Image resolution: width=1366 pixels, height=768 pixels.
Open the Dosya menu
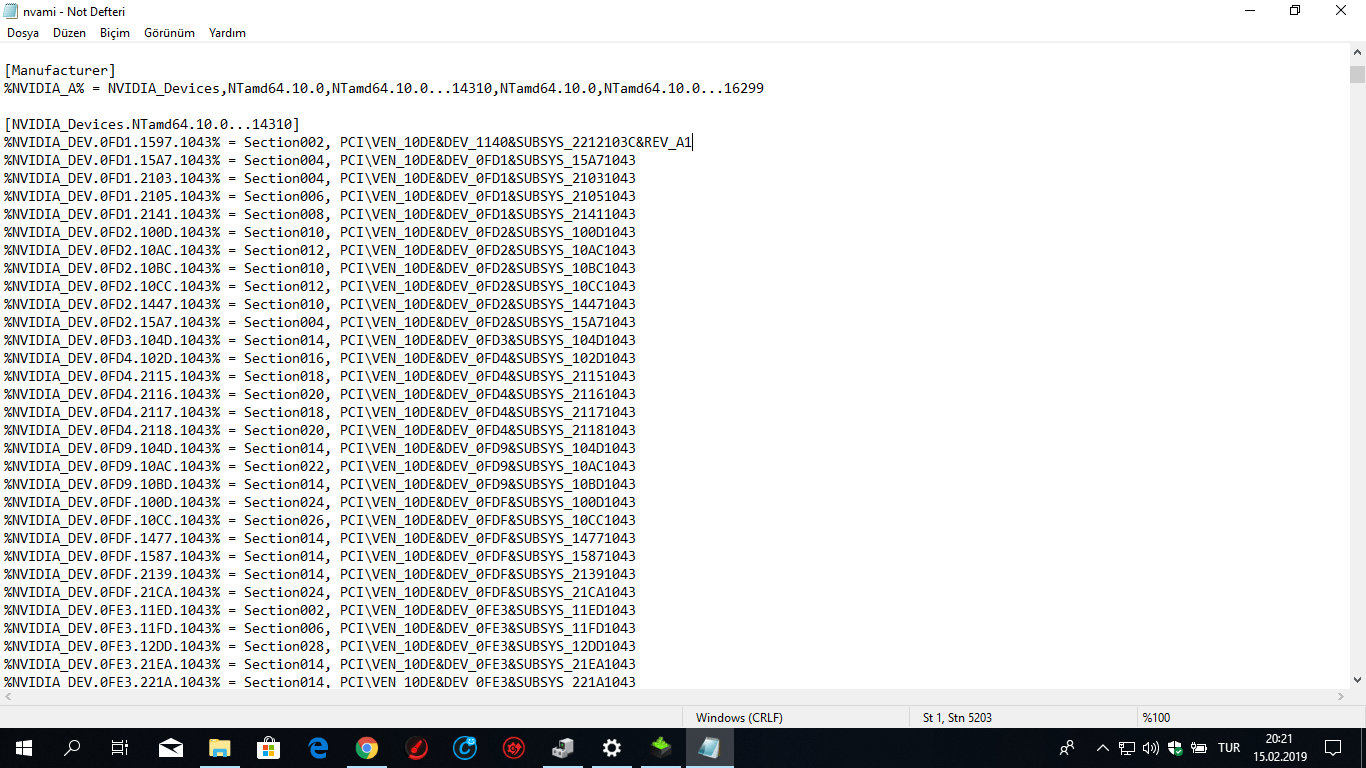click(23, 33)
